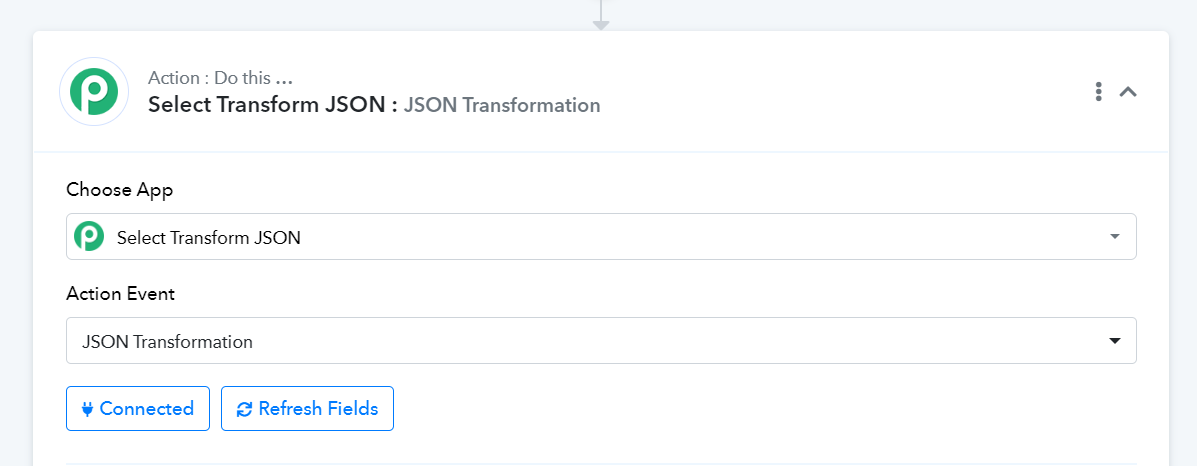Collapse the action step with the up chevron
This screenshot has width=1197, height=466.
(x=1128, y=92)
